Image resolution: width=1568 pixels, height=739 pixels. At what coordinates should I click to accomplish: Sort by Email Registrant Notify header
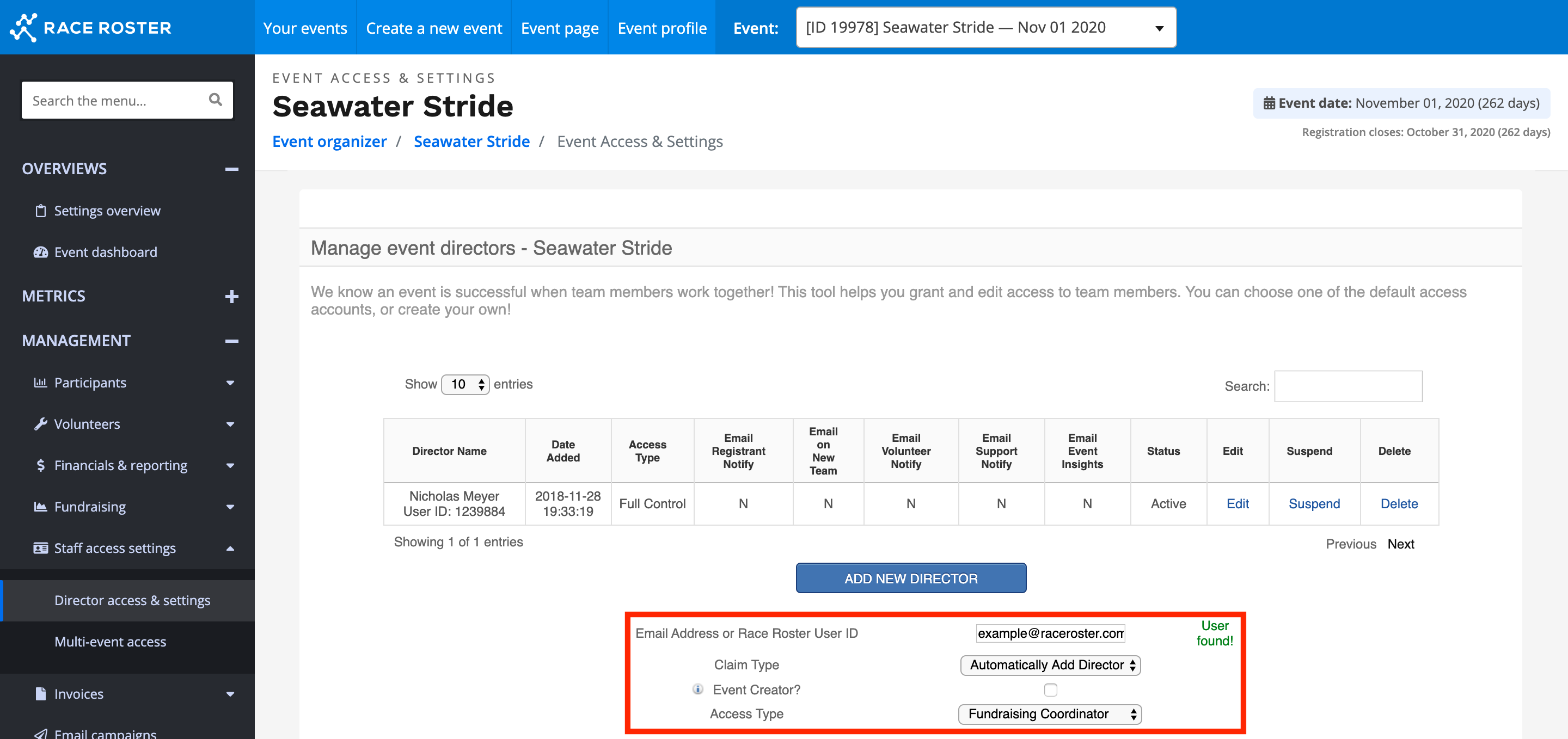click(743, 451)
